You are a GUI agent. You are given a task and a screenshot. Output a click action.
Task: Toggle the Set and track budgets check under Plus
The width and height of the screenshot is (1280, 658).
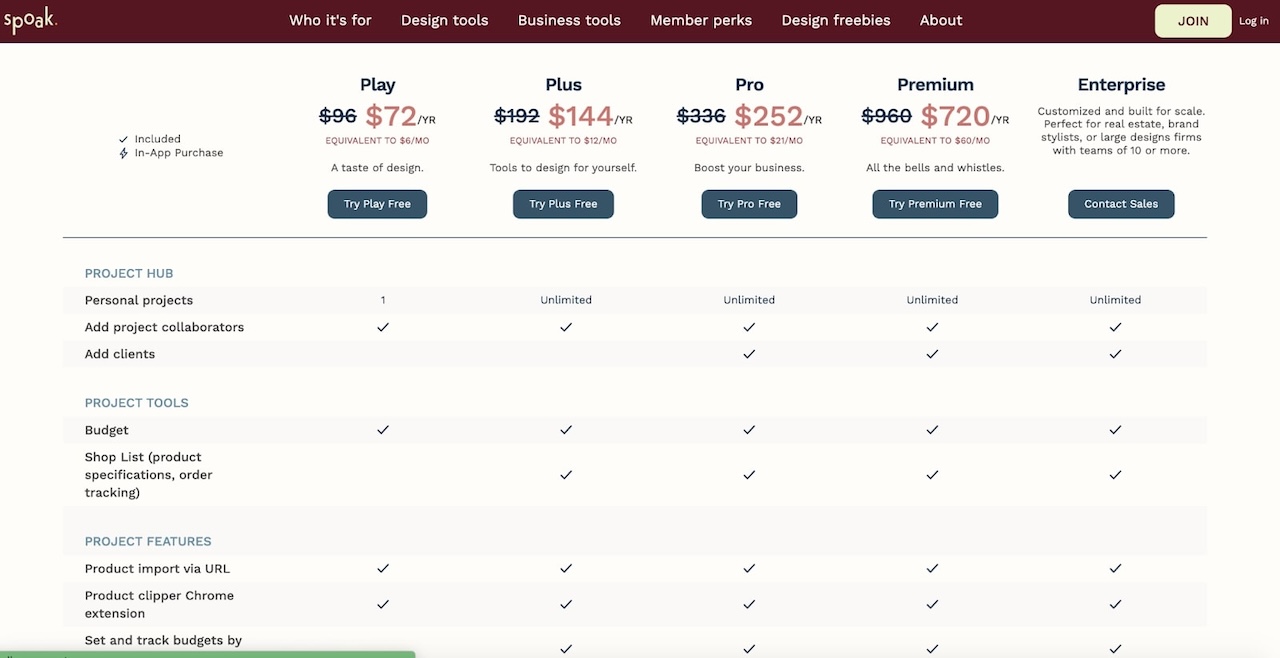[x=565, y=648]
